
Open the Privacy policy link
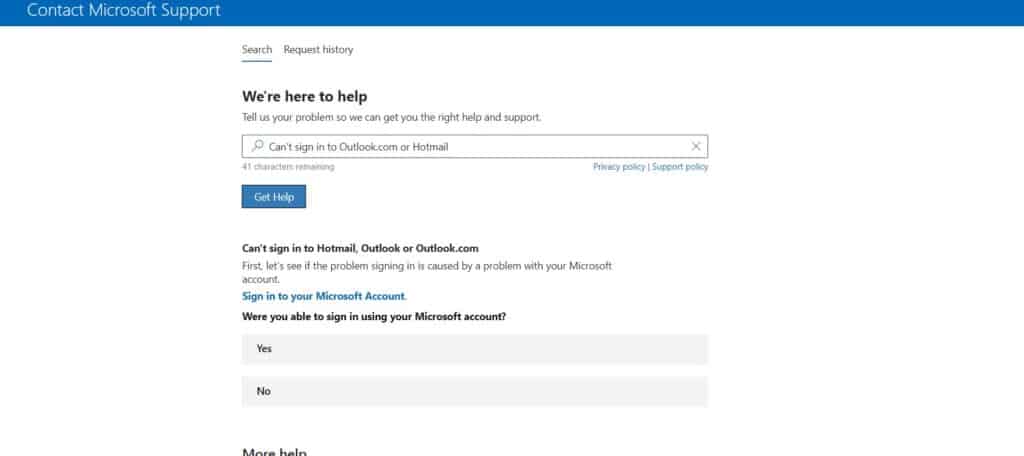click(x=619, y=167)
